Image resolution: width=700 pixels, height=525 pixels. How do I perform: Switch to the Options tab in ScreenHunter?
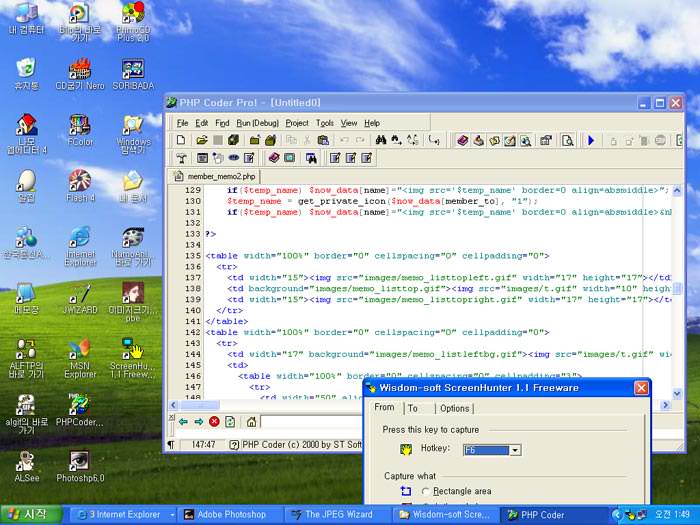point(454,408)
